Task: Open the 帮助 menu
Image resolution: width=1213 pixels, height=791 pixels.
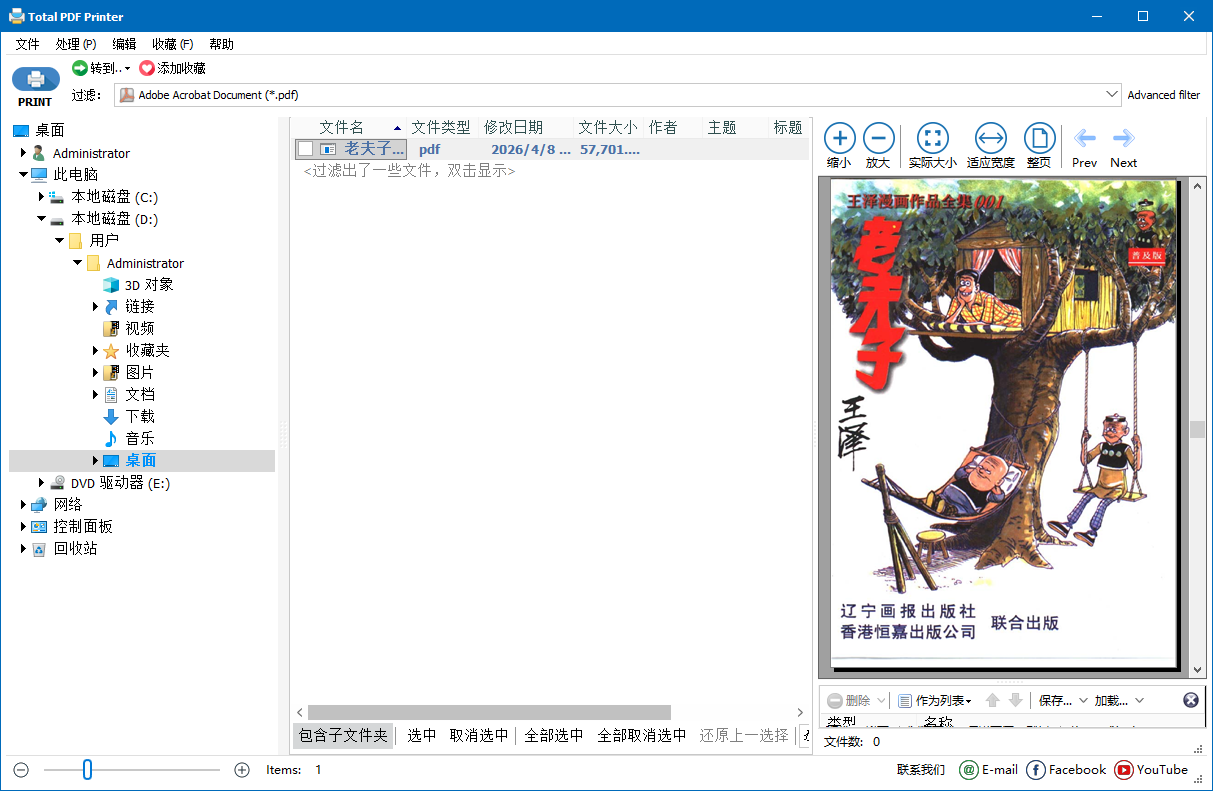Action: (221, 44)
